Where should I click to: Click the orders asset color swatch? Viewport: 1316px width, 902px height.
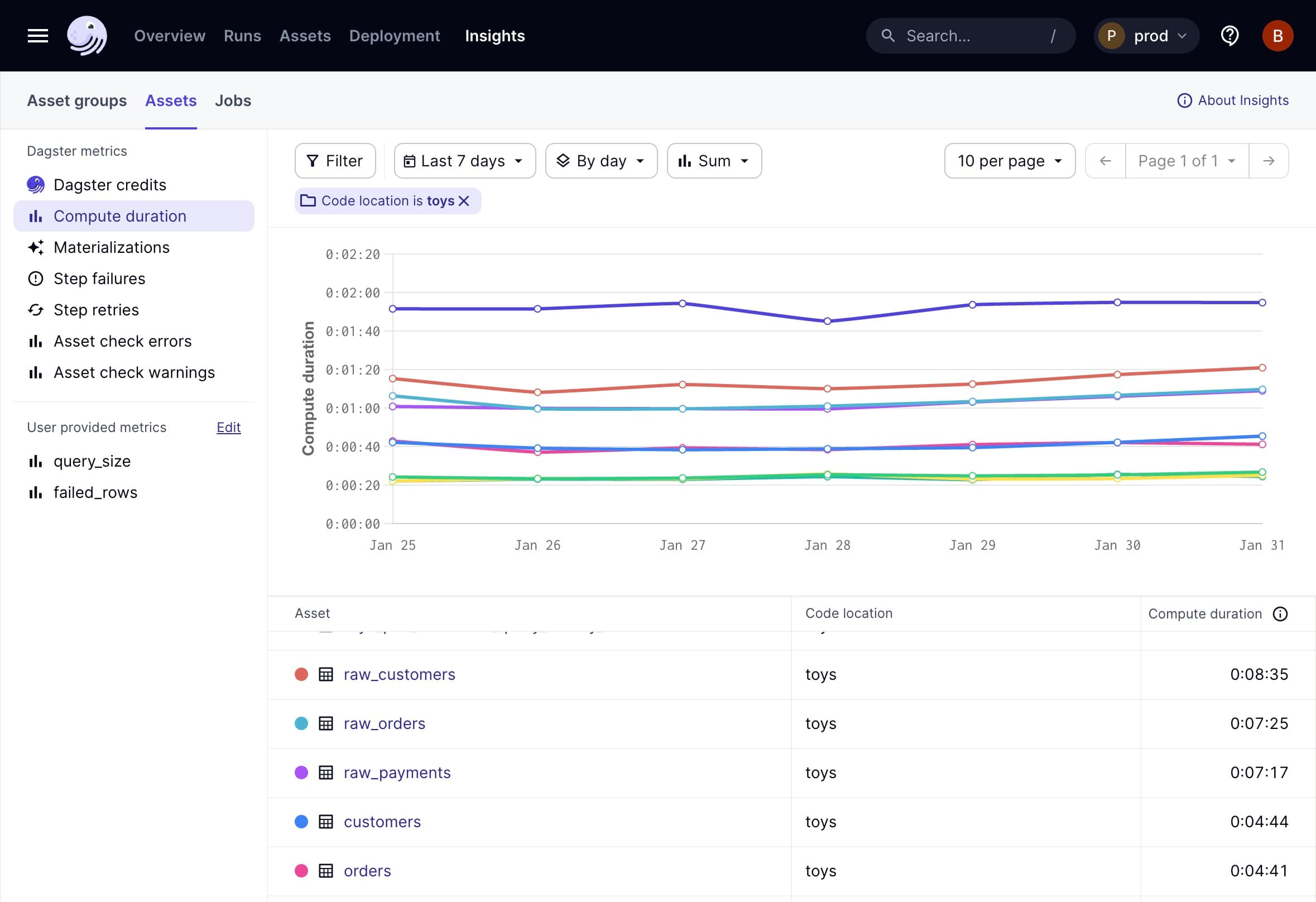coord(301,871)
